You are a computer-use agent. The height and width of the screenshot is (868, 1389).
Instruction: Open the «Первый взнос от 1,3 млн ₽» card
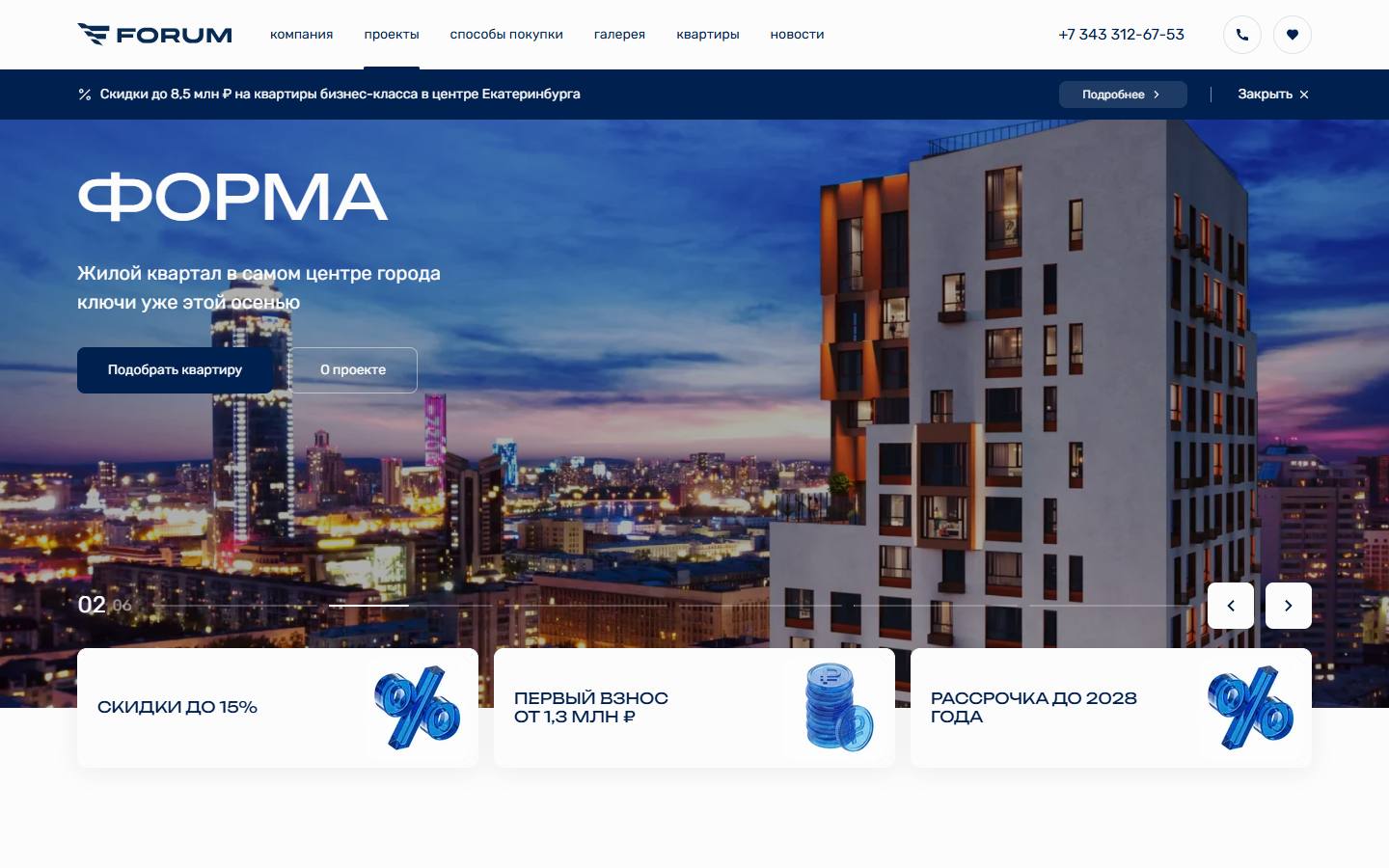[x=694, y=708]
